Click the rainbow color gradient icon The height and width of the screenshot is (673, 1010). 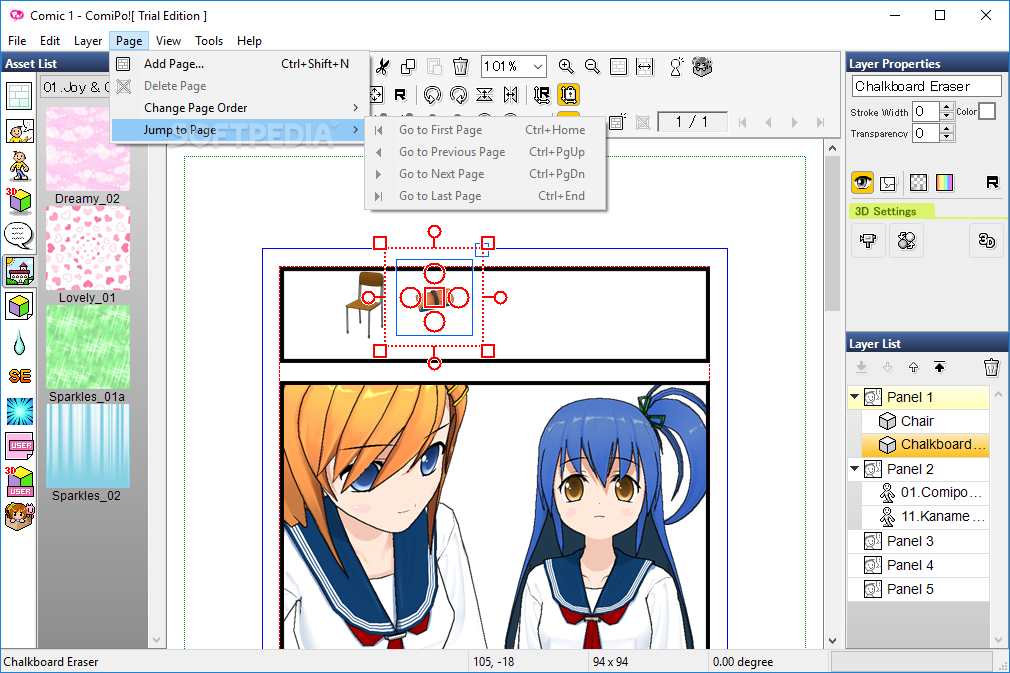click(944, 183)
